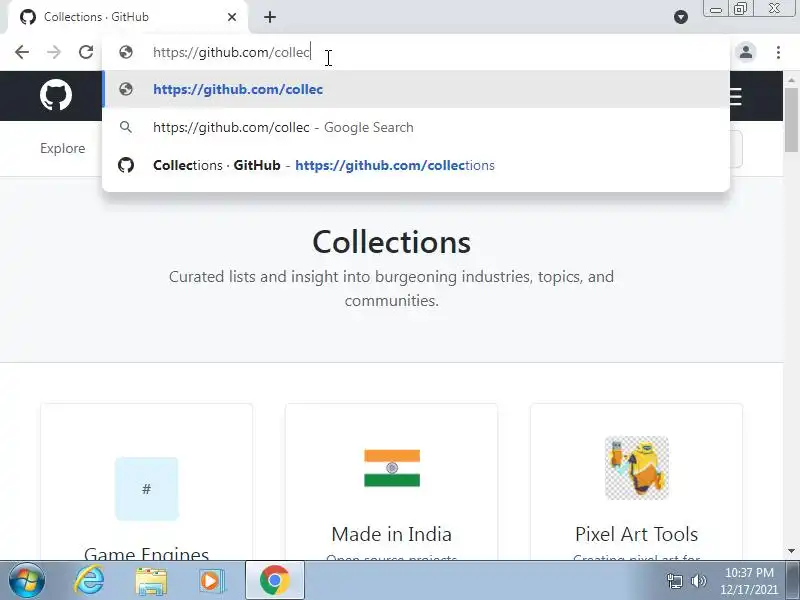Viewport: 800px width, 600px height.
Task: Open the Game Engines collection card
Action: click(146, 482)
